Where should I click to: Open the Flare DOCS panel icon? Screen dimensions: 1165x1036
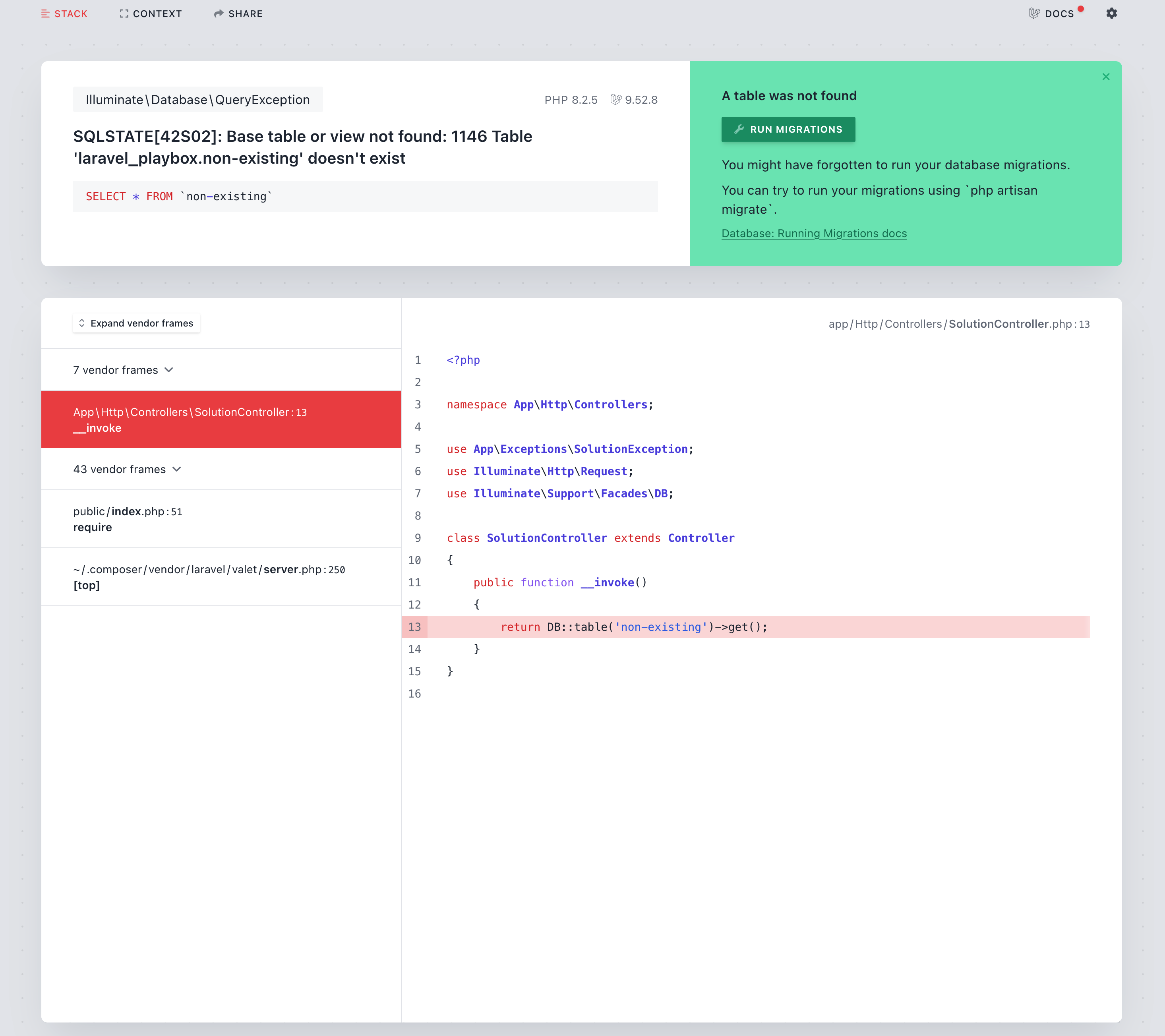[1035, 13]
